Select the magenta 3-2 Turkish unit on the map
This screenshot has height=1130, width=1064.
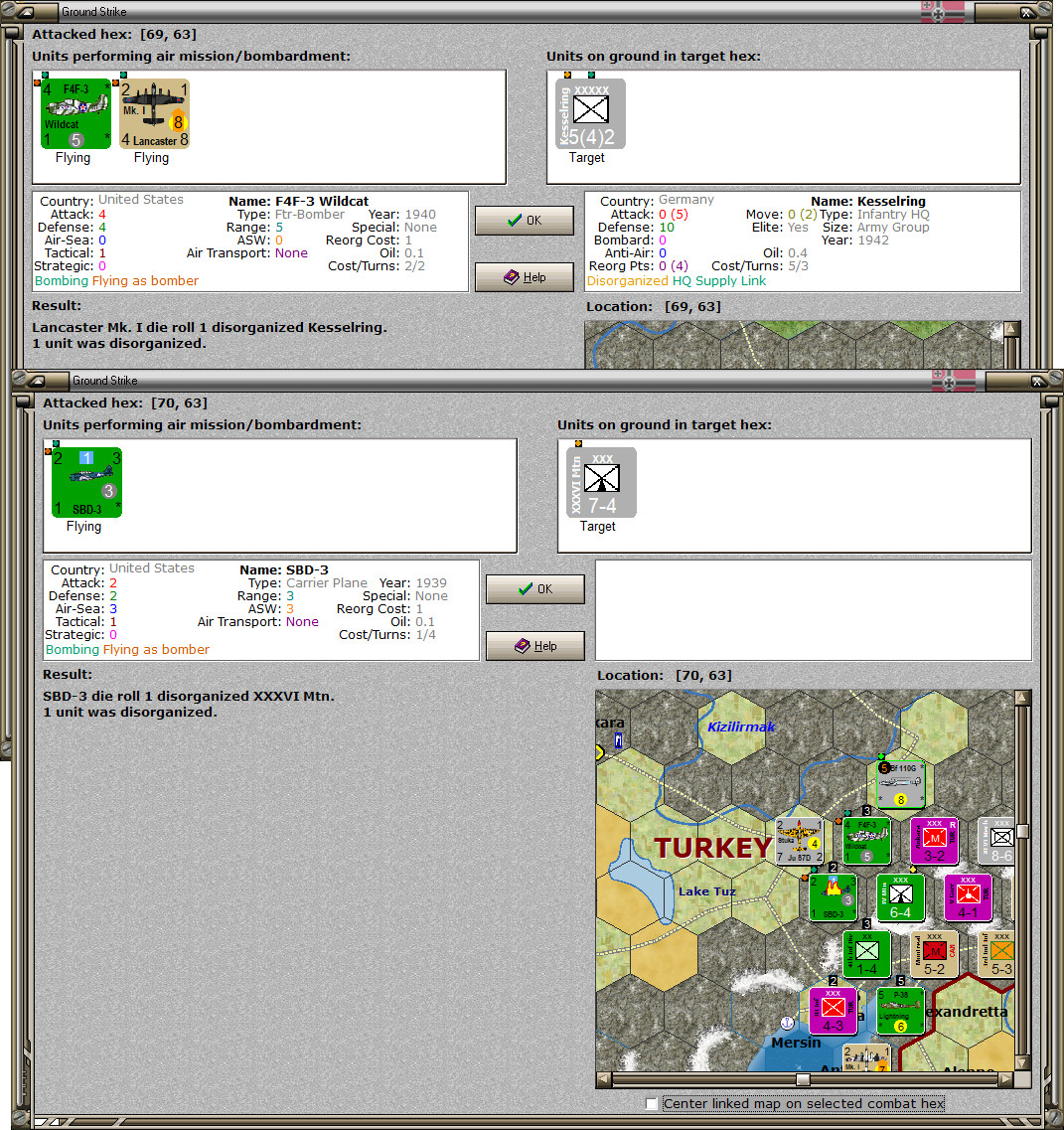[934, 840]
